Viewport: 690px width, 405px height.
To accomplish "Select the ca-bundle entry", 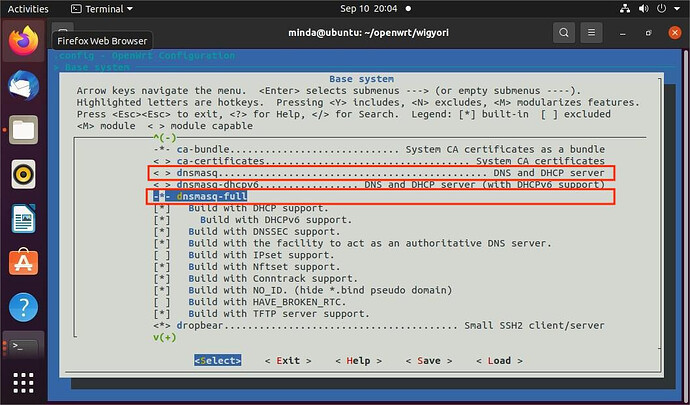I will coord(379,149).
